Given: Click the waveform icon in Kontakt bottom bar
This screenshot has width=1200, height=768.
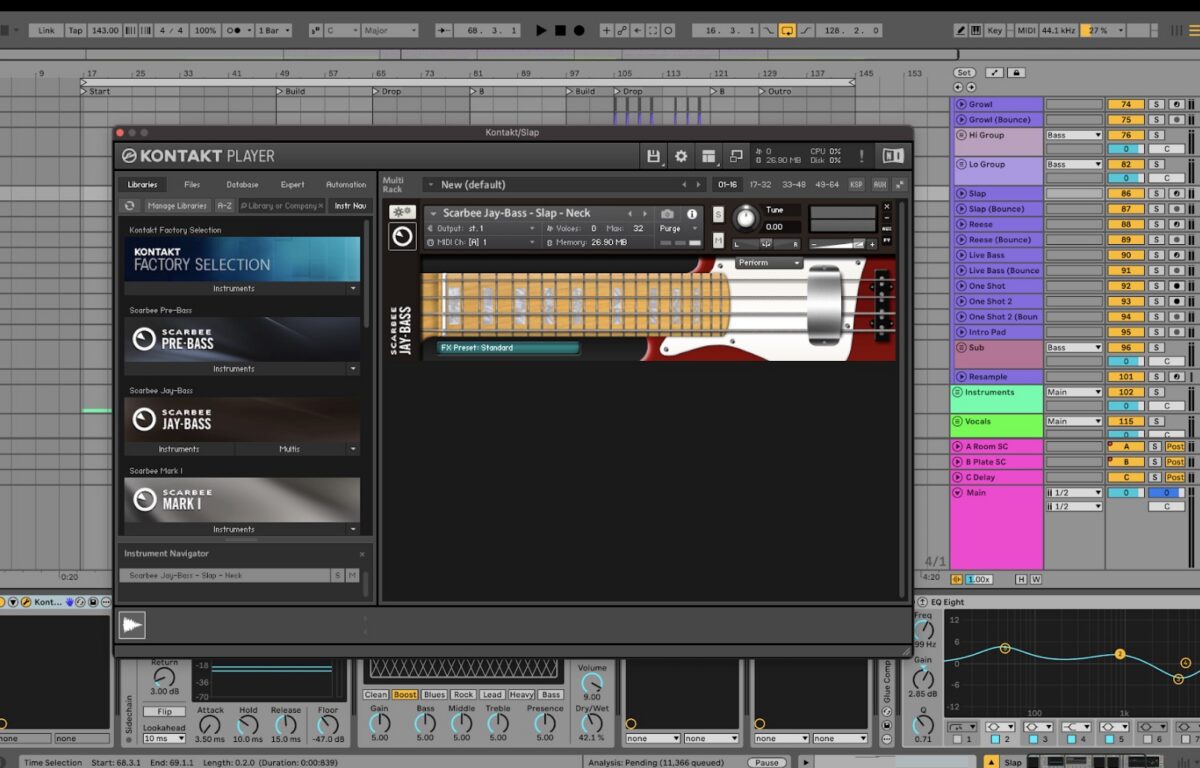Looking at the screenshot, I should tap(132, 625).
